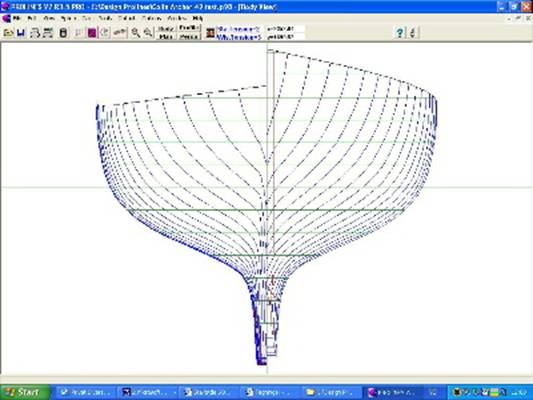Switch to the Persp view button
Viewport: 533px width, 400px height.
[189, 37]
